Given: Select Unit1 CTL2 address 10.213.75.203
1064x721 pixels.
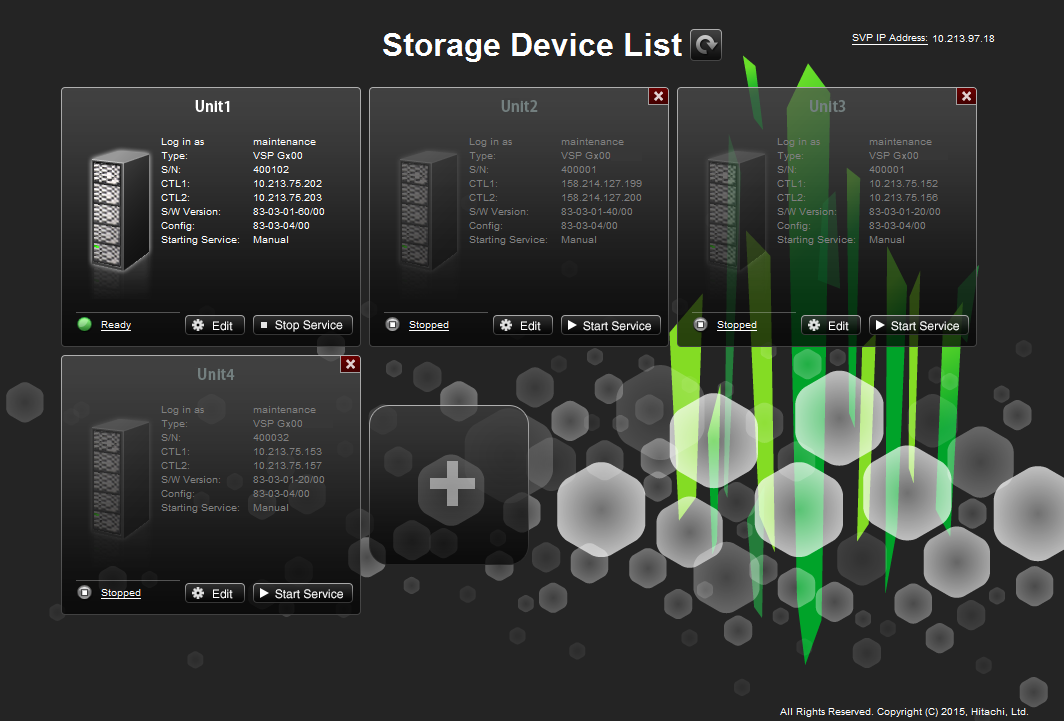Looking at the screenshot, I should (288, 198).
